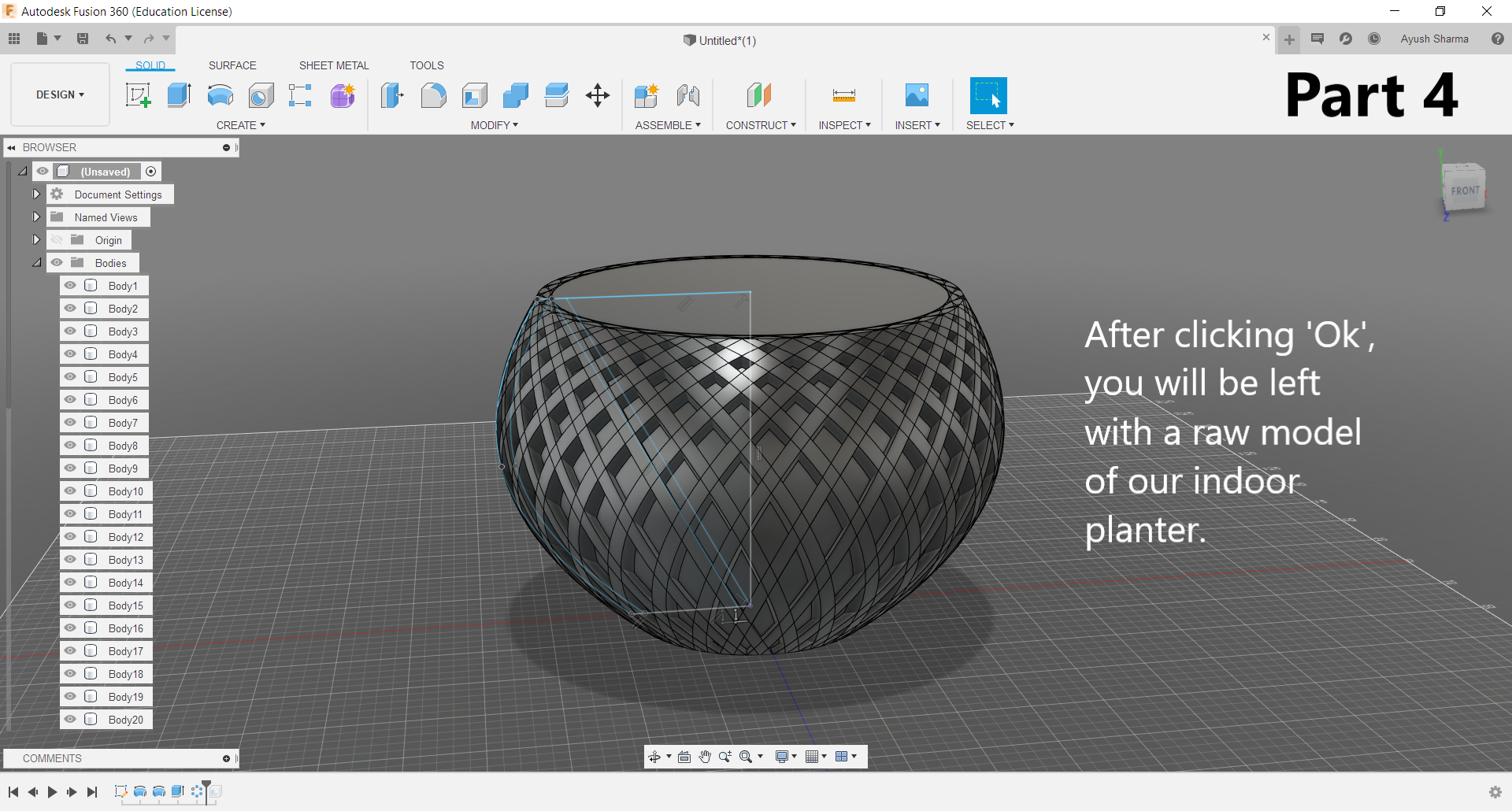
Task: Collapse the Bodies folder
Action: click(x=36, y=263)
